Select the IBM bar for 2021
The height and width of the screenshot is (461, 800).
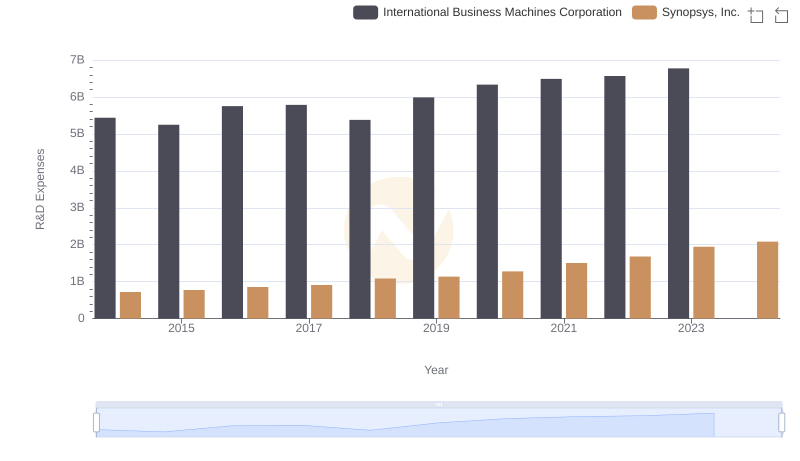551,198
